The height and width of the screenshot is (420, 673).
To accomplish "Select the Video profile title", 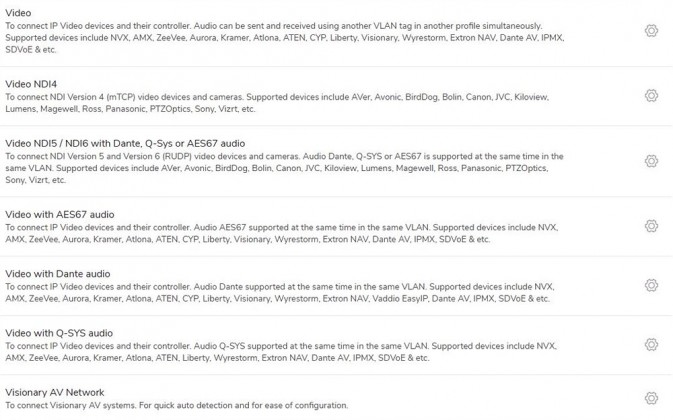I will click(x=18, y=13).
